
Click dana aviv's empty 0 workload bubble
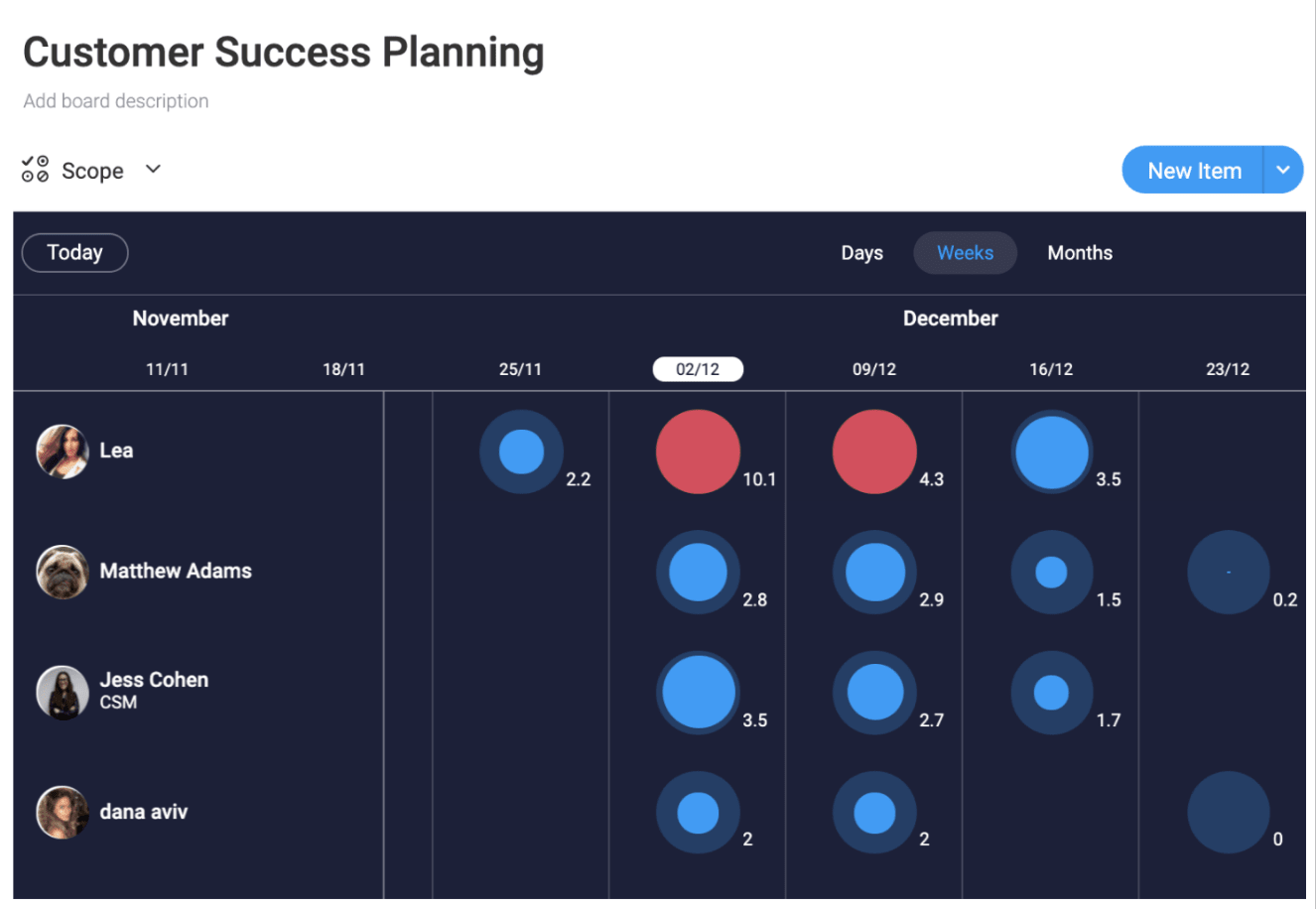point(1228,813)
